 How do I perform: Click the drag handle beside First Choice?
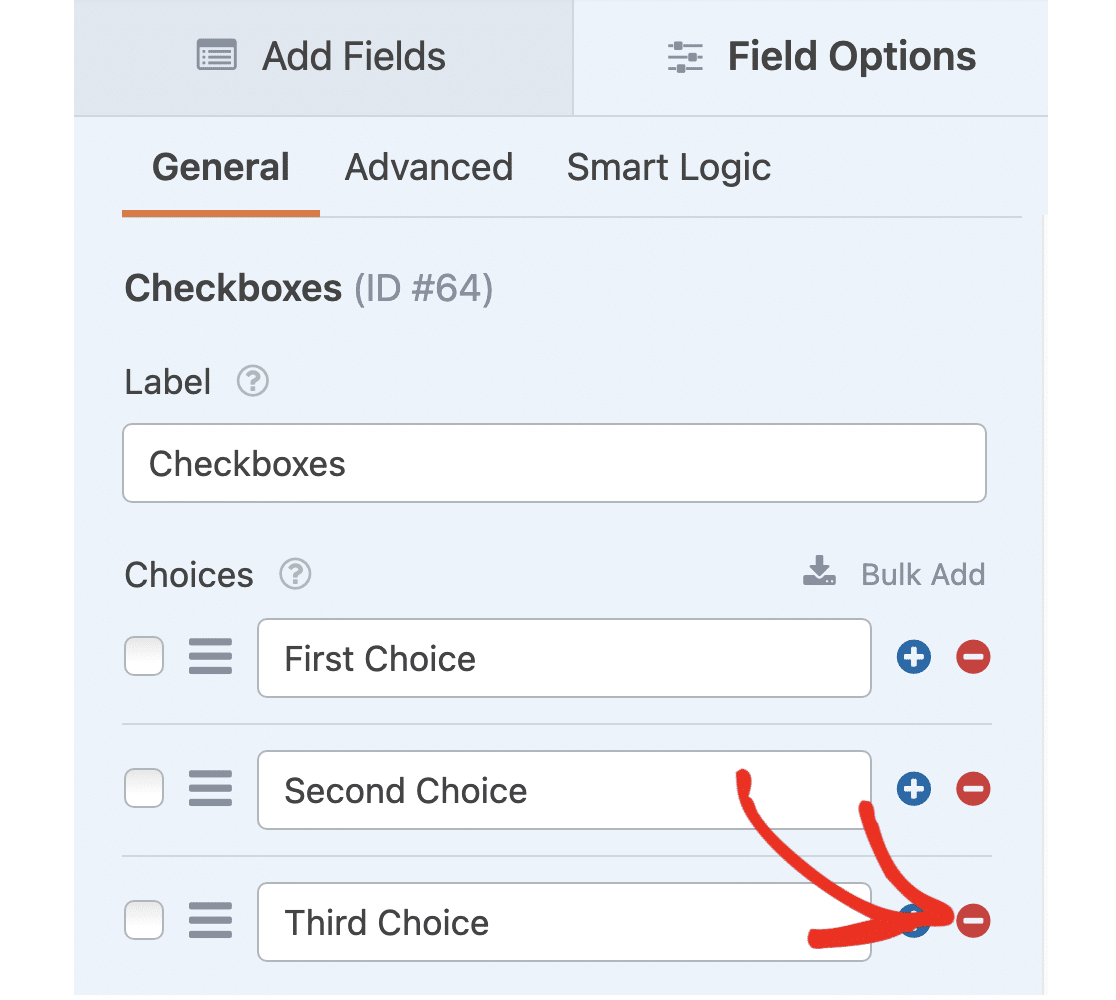(210, 657)
